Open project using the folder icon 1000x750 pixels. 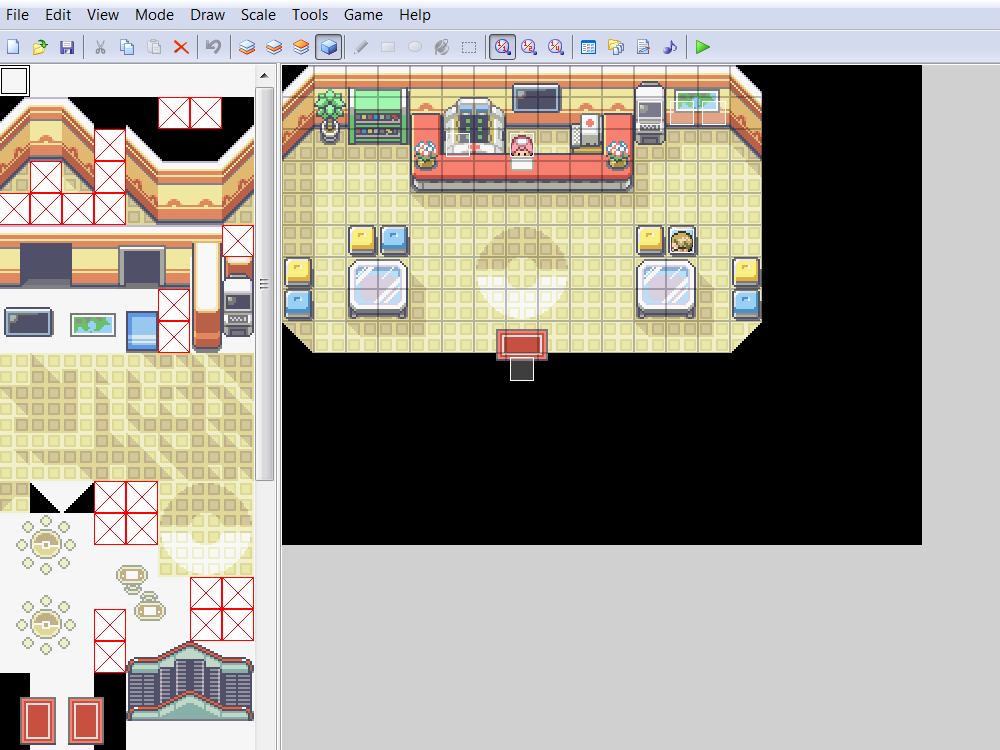coord(40,47)
